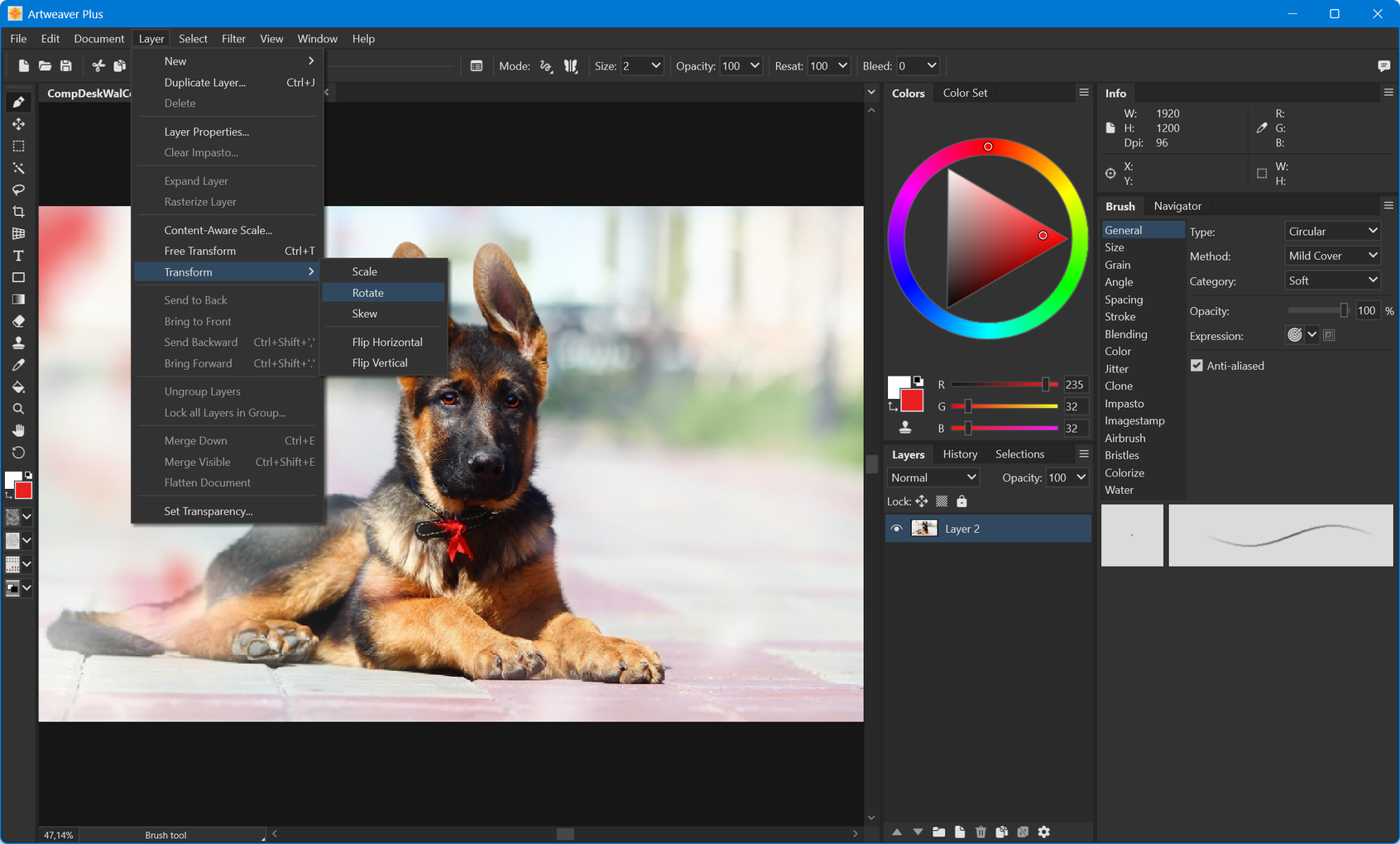Open the brush Type dropdown
Viewport: 1400px width, 844px height.
(x=1332, y=232)
